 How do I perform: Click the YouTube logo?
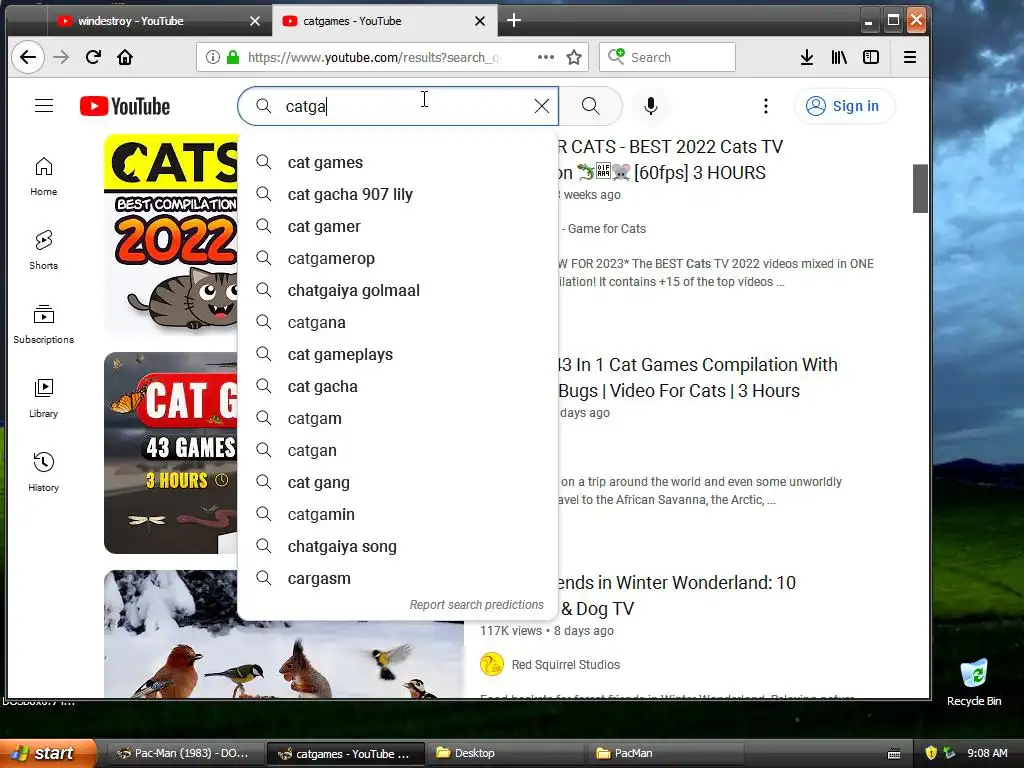(x=125, y=106)
